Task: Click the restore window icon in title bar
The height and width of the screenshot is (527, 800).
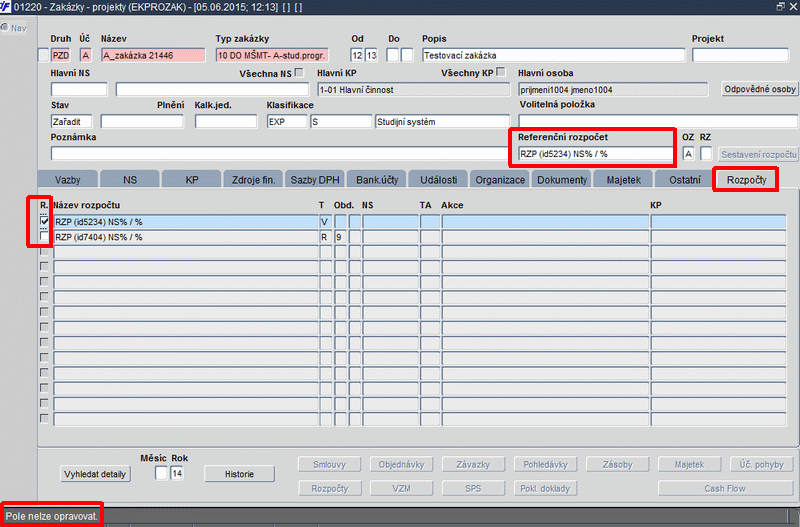Action: 781,6
